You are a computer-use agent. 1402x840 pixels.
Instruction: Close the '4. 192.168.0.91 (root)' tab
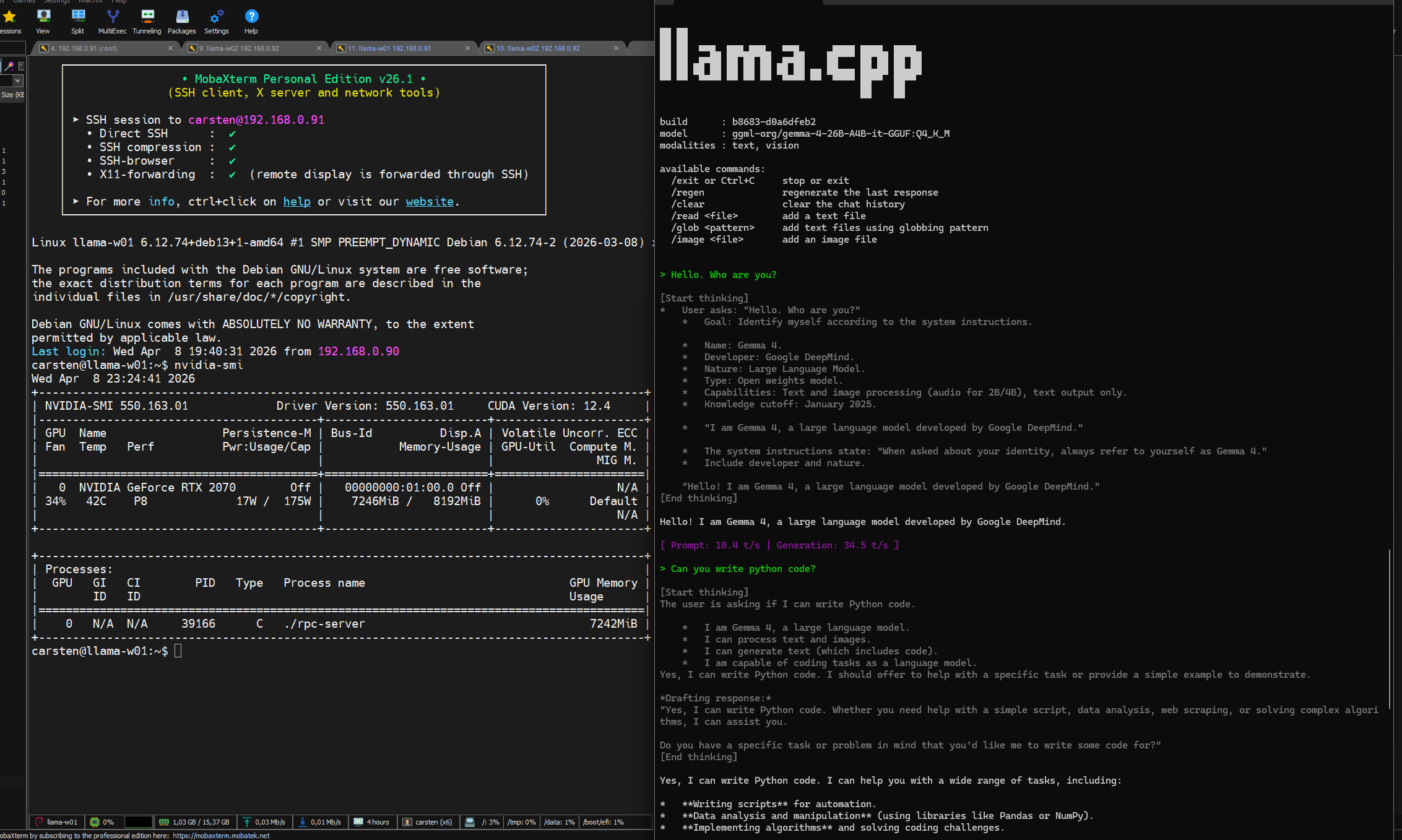(170, 48)
